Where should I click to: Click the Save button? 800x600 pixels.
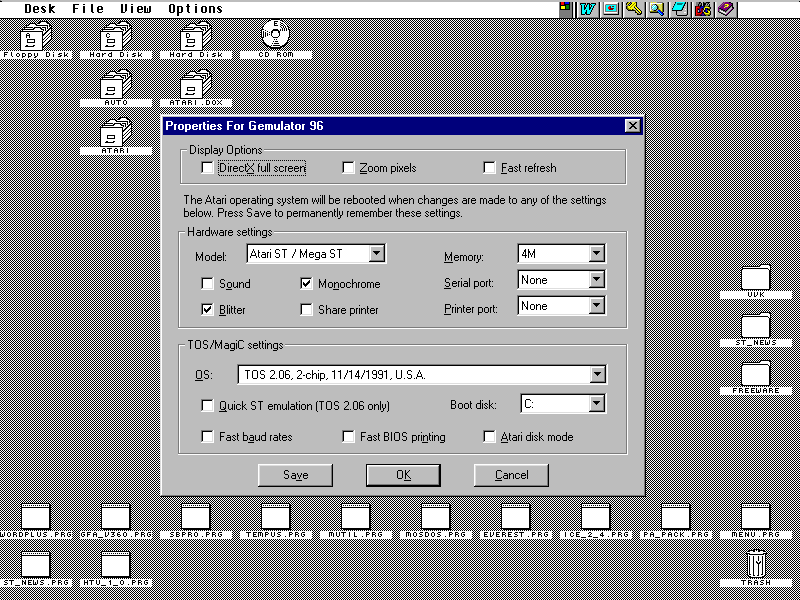click(295, 475)
